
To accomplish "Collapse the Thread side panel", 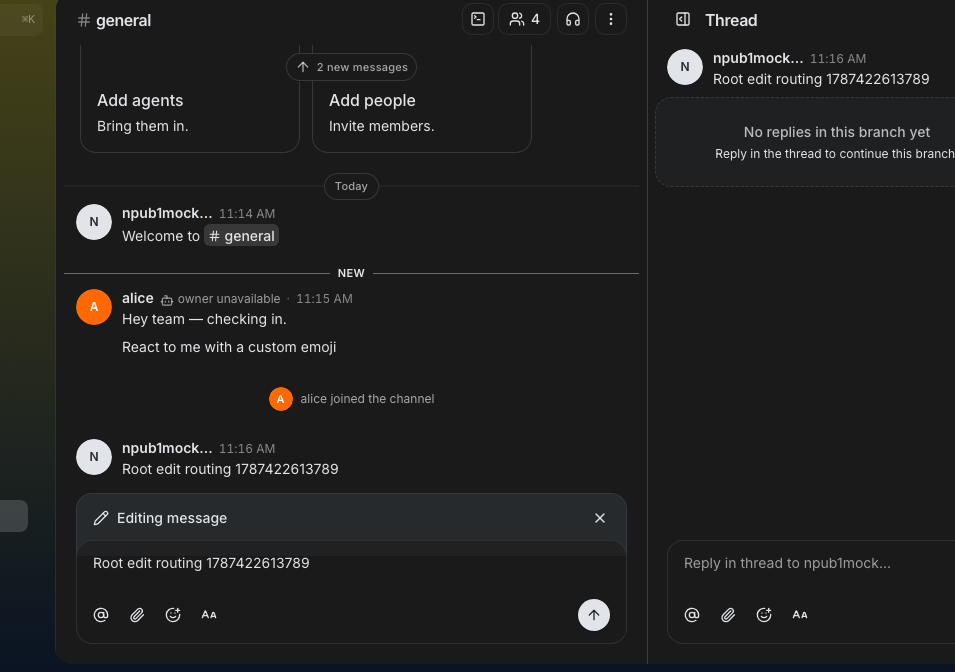I will (x=683, y=19).
